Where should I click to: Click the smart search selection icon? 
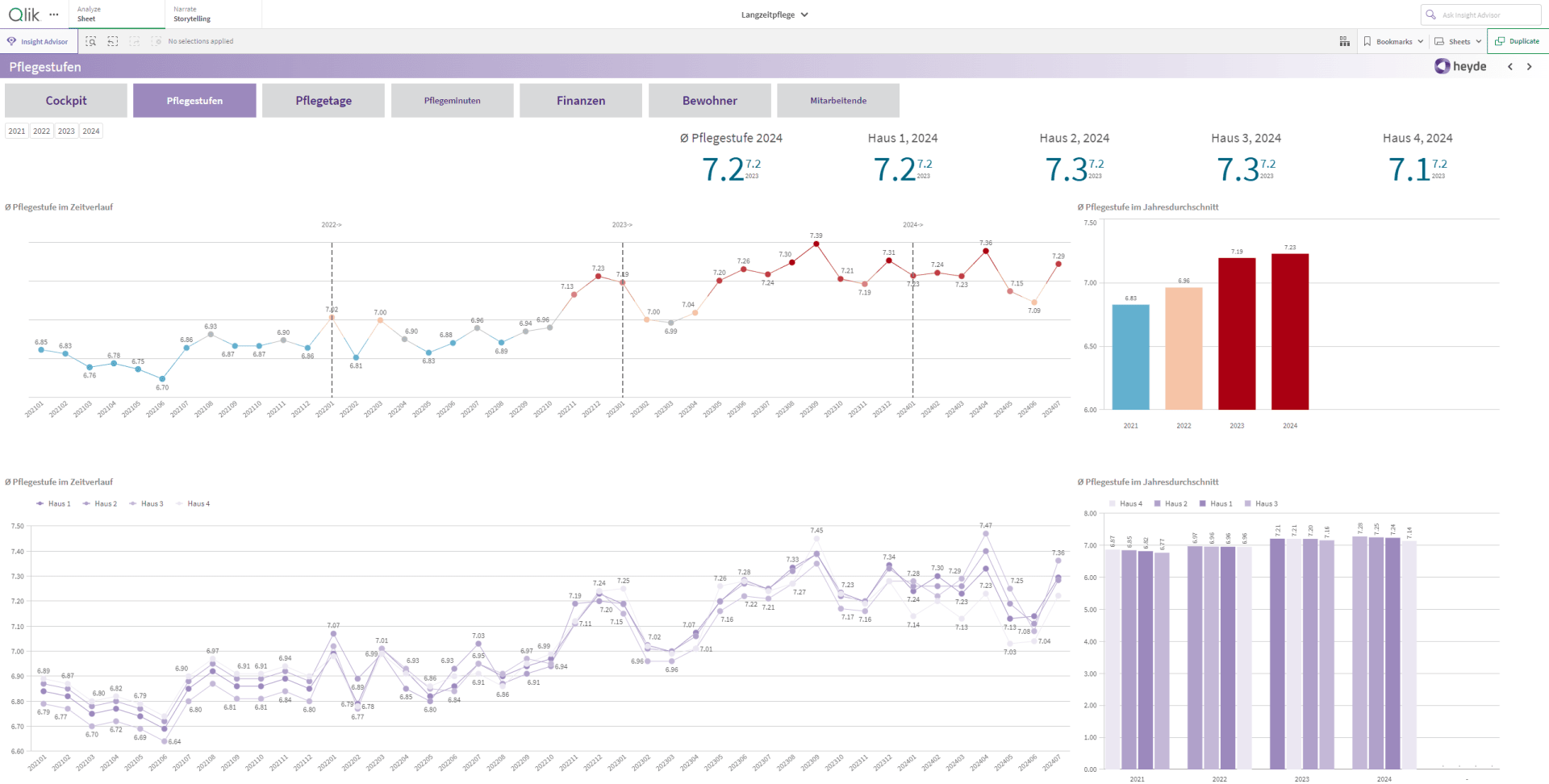point(91,41)
